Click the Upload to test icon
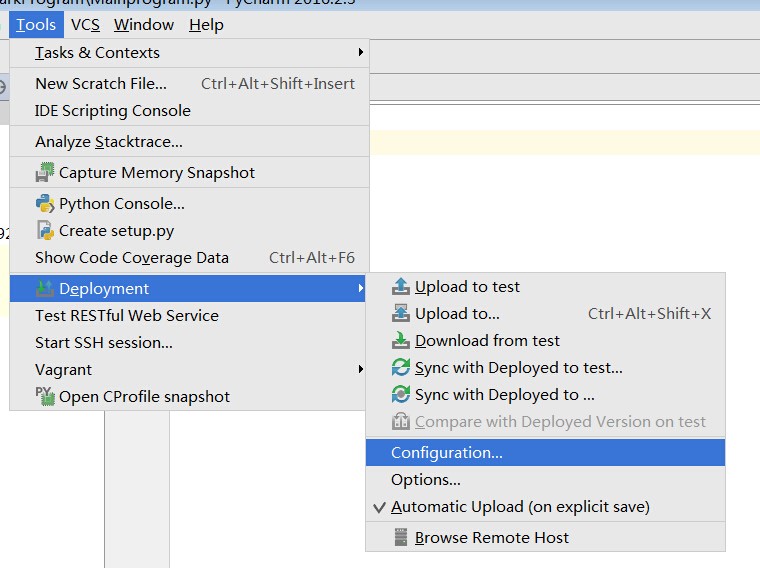The height and width of the screenshot is (568, 760). 400,286
